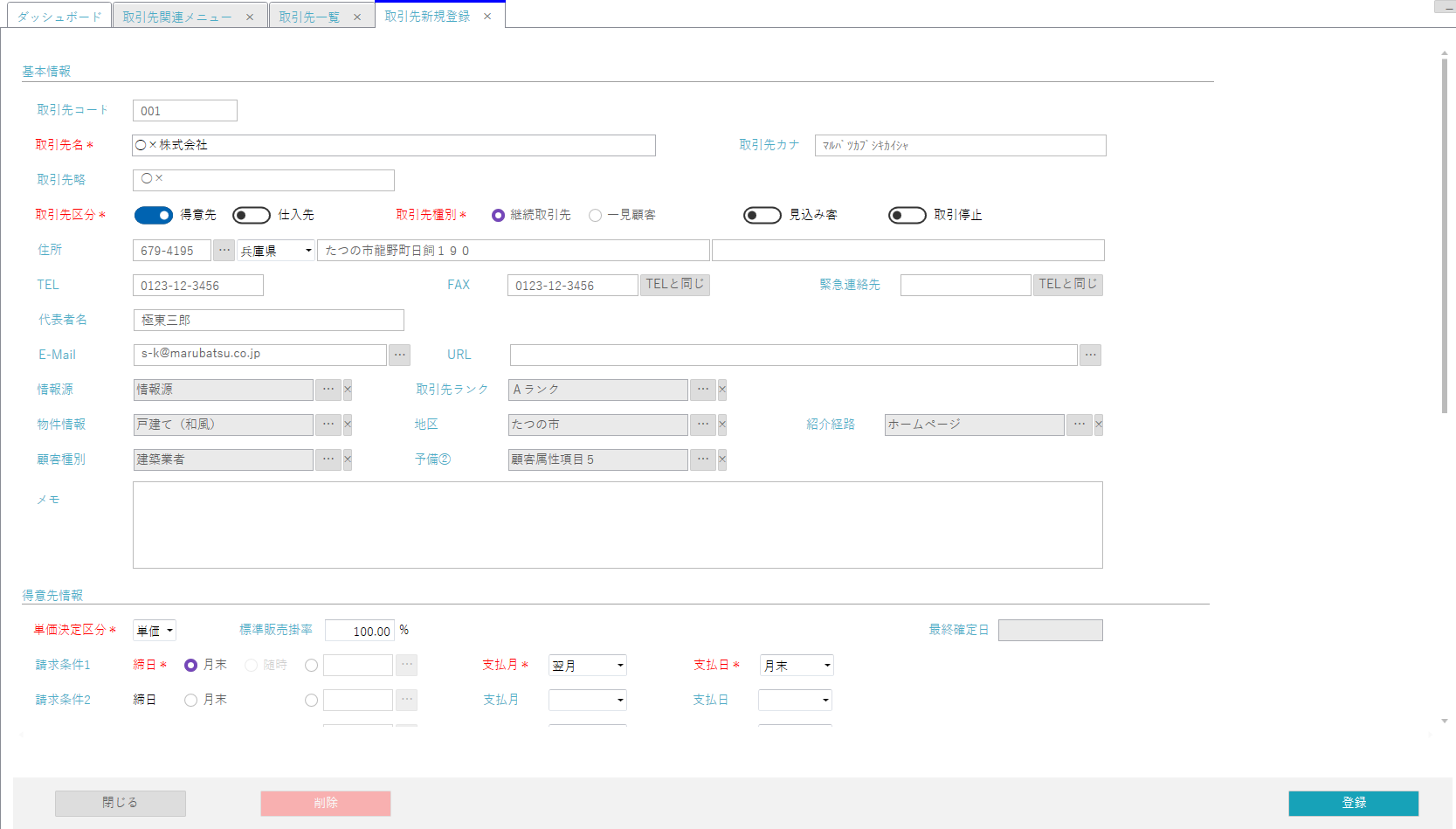The image size is (1456, 829).
Task: Click the メモ text area
Action: (618, 525)
